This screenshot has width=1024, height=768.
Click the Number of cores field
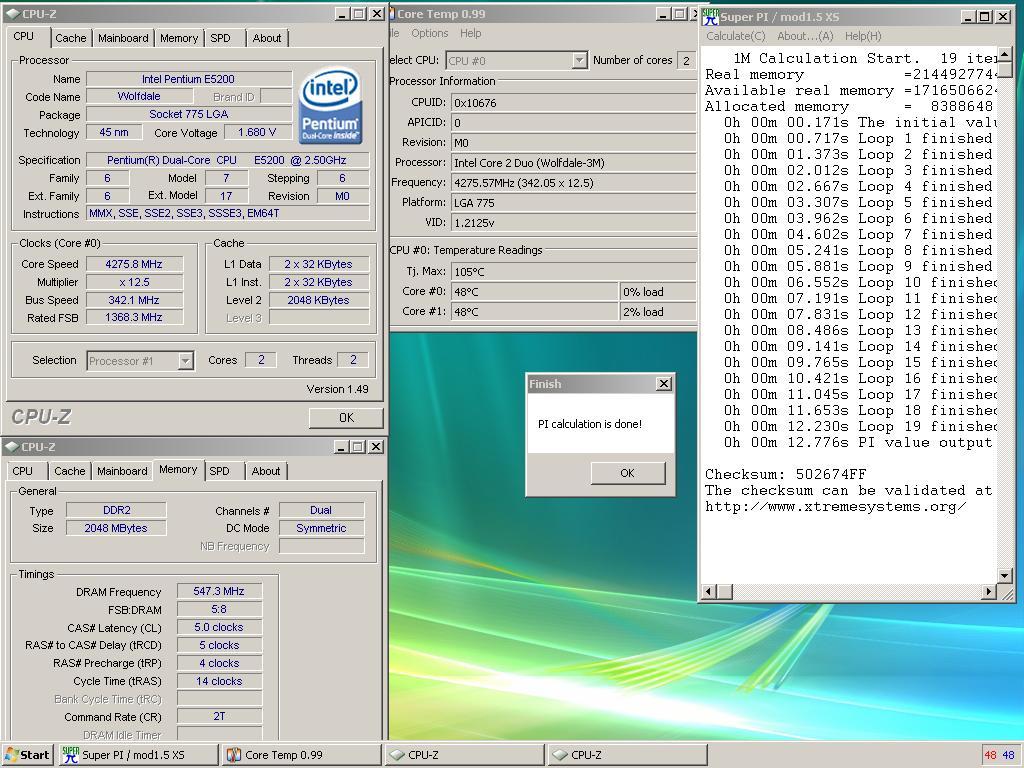pos(686,61)
